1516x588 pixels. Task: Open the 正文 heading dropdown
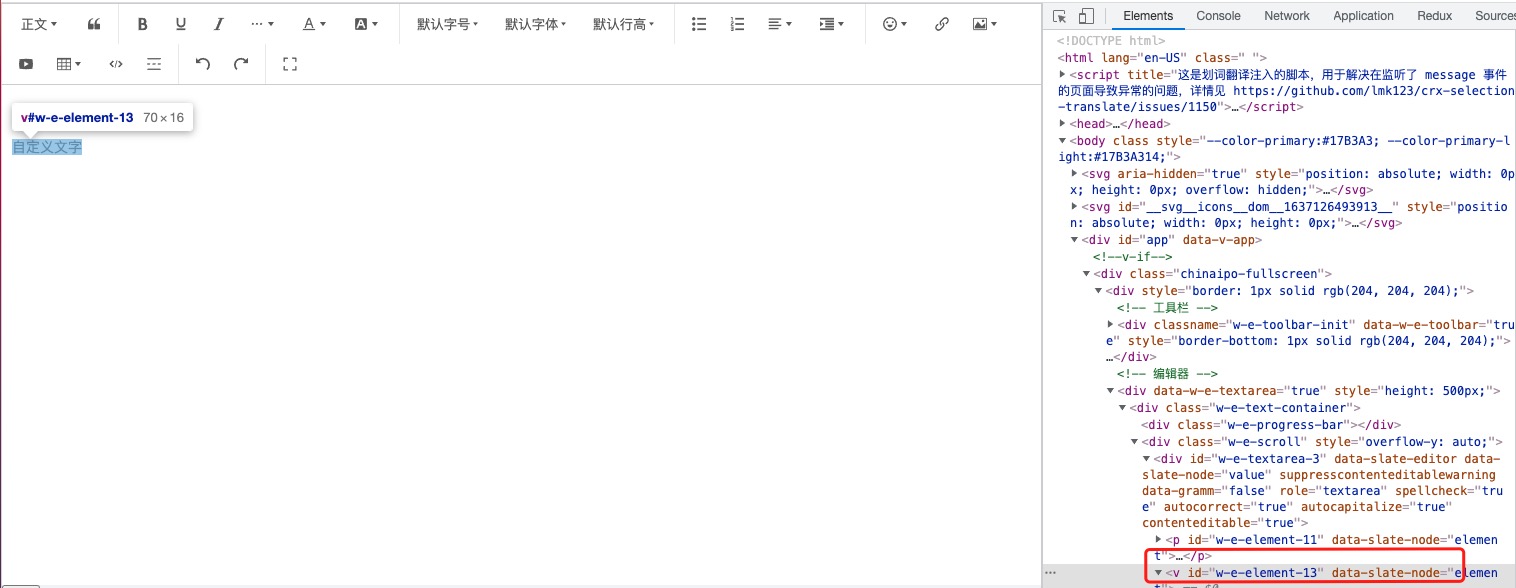tap(39, 24)
